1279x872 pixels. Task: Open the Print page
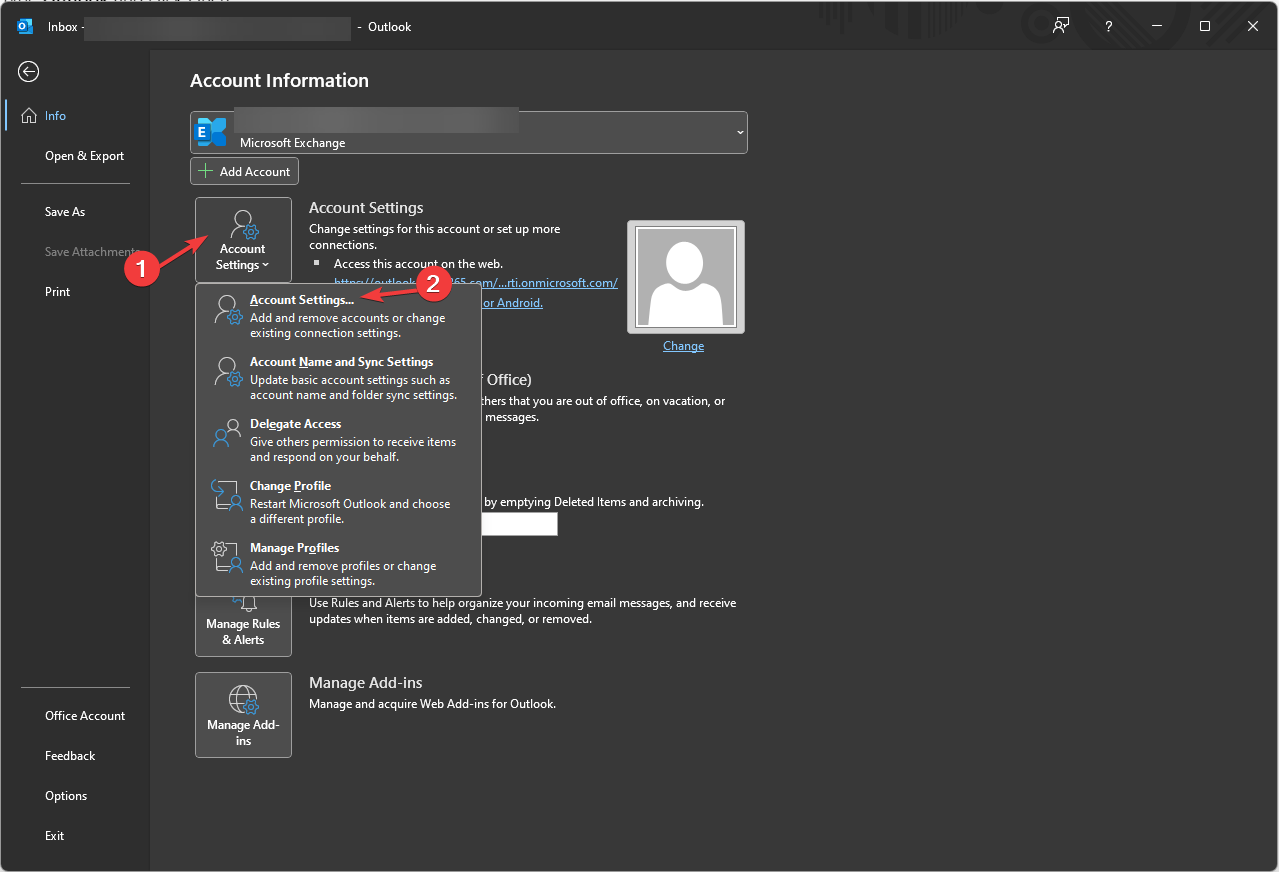point(58,292)
